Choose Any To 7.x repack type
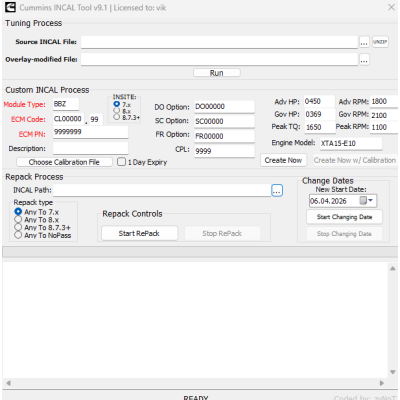400x400 pixels. point(18,212)
